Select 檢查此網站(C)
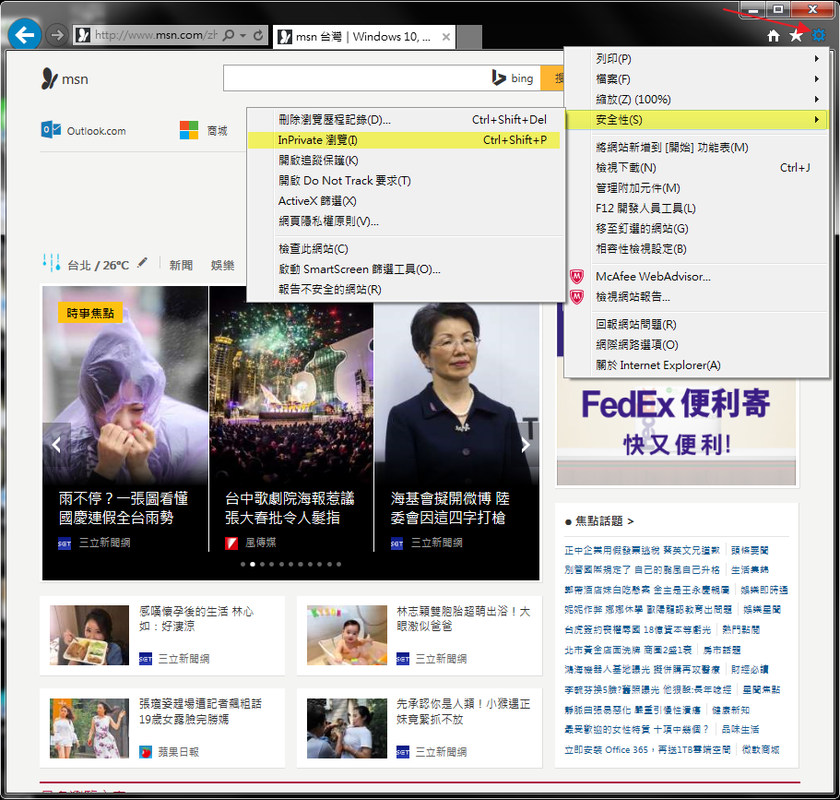Image resolution: width=840 pixels, height=800 pixels. 405,249
